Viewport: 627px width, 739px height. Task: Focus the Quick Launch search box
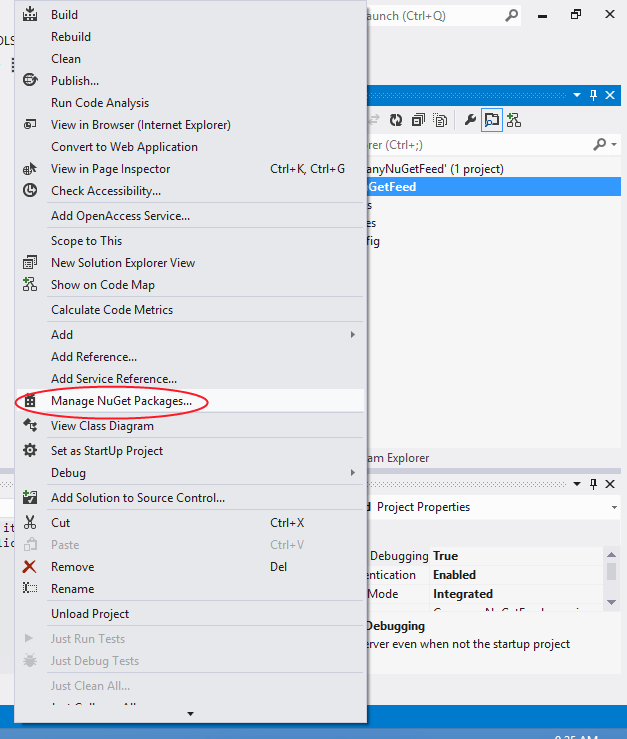pos(433,16)
